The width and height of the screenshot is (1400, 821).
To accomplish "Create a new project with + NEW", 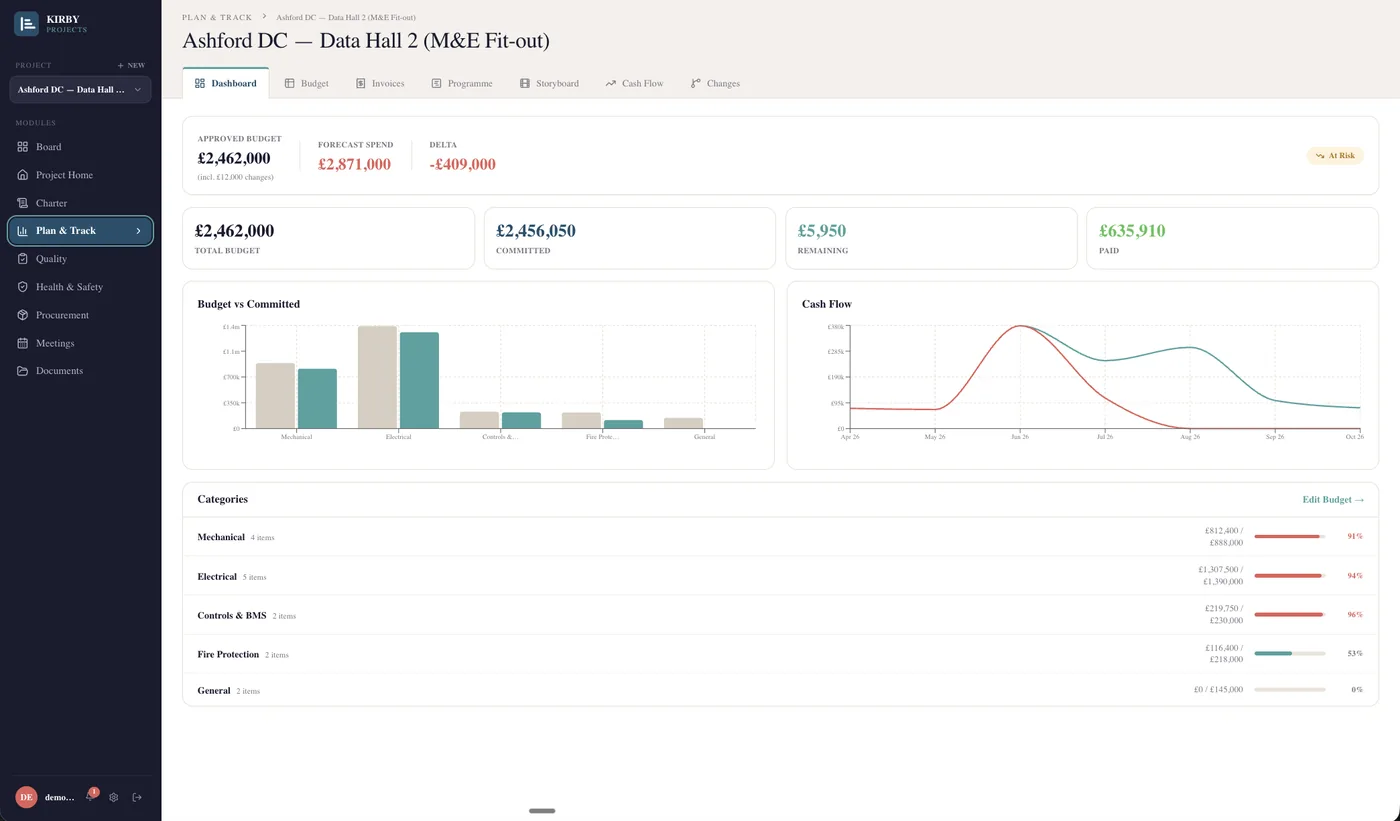I will pyautogui.click(x=131, y=65).
